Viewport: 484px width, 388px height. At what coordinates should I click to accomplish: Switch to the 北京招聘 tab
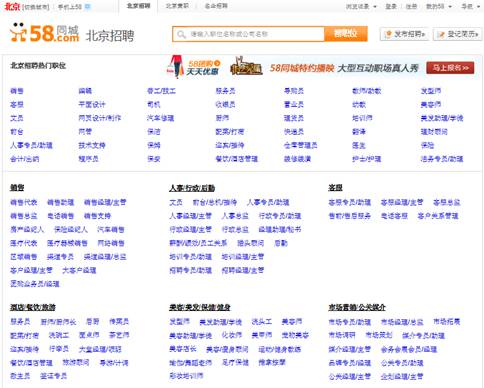[x=138, y=6]
